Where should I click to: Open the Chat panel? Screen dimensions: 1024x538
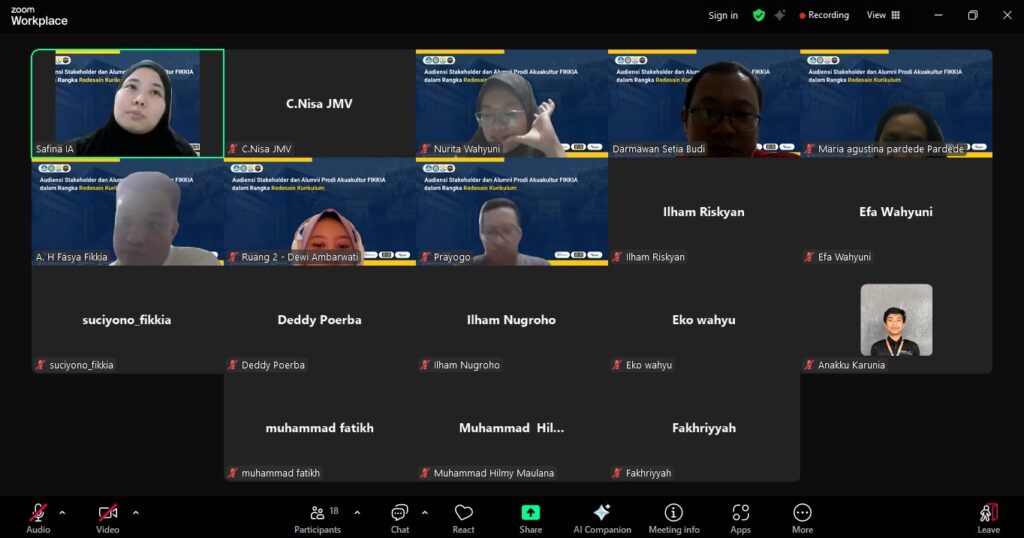[x=400, y=517]
